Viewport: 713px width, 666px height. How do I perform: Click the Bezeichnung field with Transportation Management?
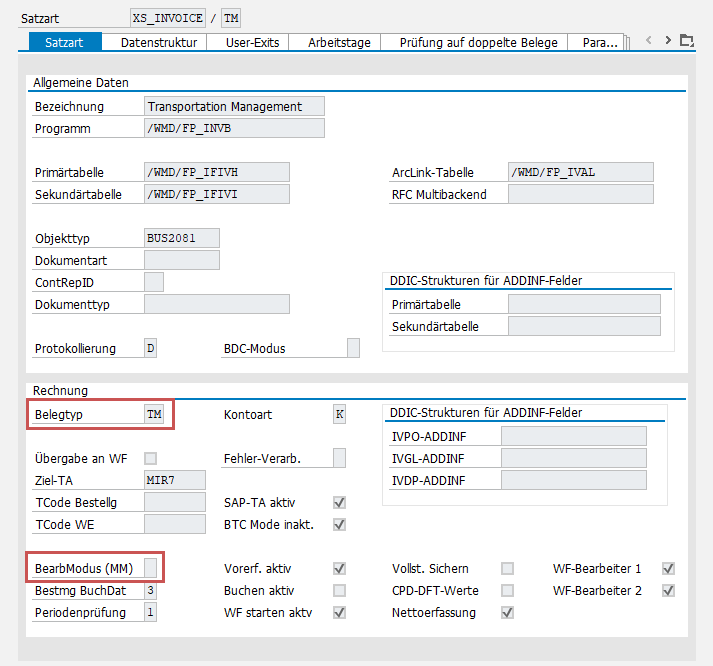[x=234, y=106]
